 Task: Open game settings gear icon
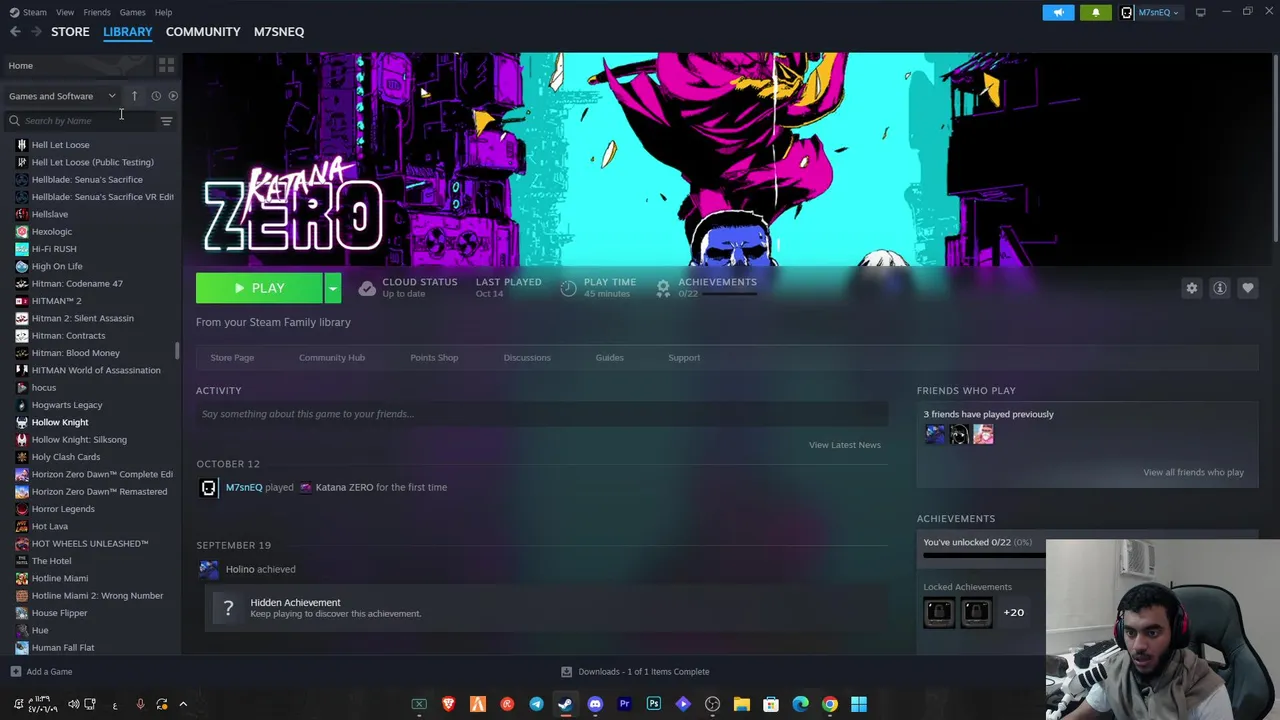pyautogui.click(x=1192, y=288)
